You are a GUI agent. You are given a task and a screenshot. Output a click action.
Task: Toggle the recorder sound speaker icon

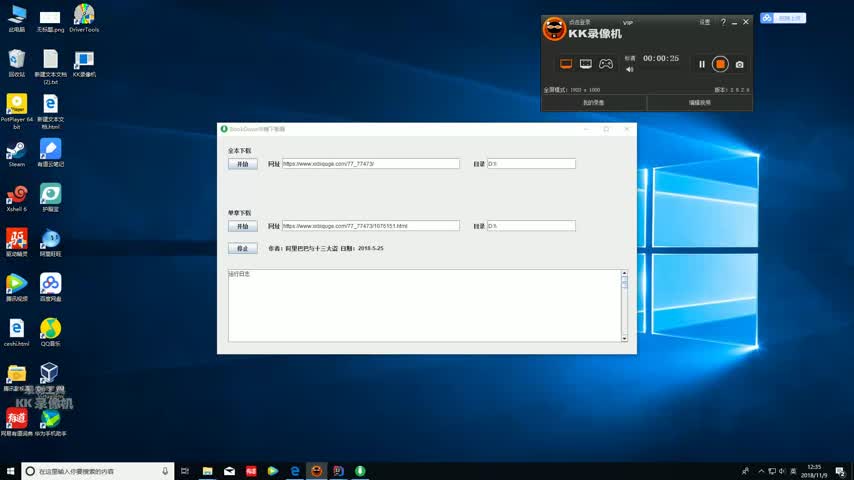(630, 69)
